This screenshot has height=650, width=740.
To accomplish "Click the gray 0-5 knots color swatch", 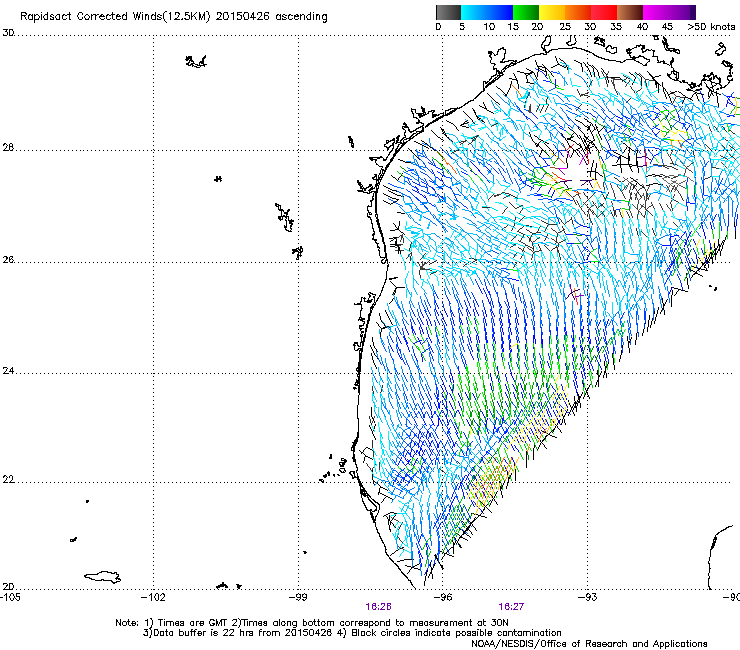I will tap(448, 12).
